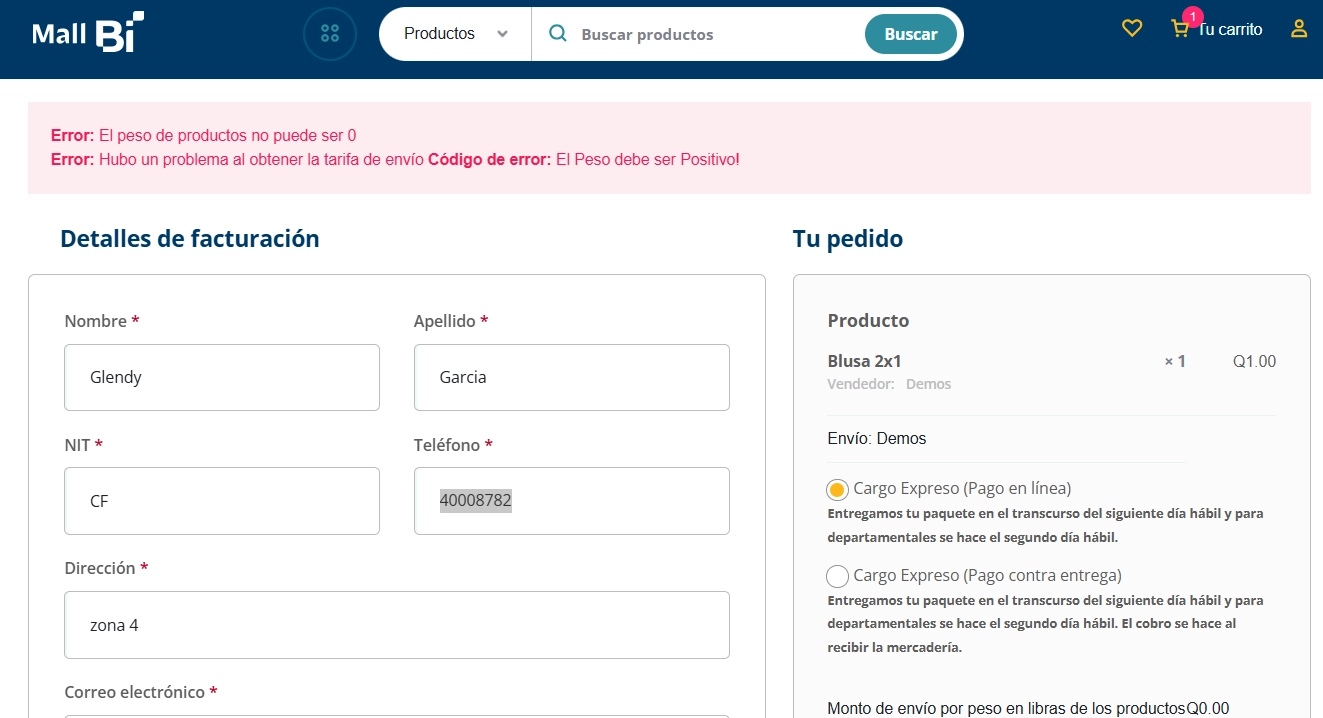Click the Producto column heading
The width and height of the screenshot is (1323, 718).
click(868, 321)
